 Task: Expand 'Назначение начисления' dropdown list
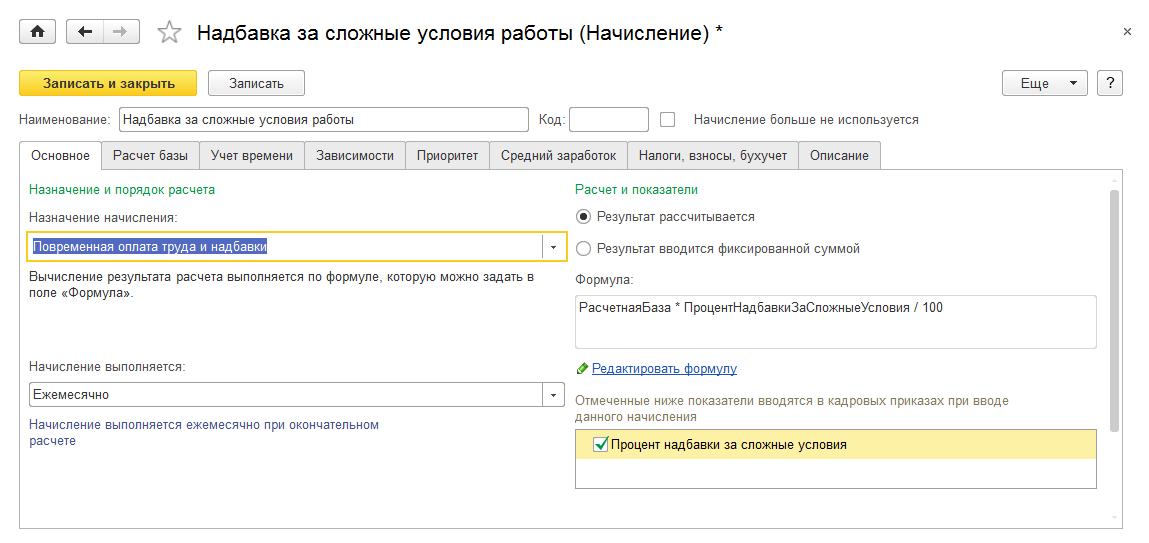coord(554,246)
